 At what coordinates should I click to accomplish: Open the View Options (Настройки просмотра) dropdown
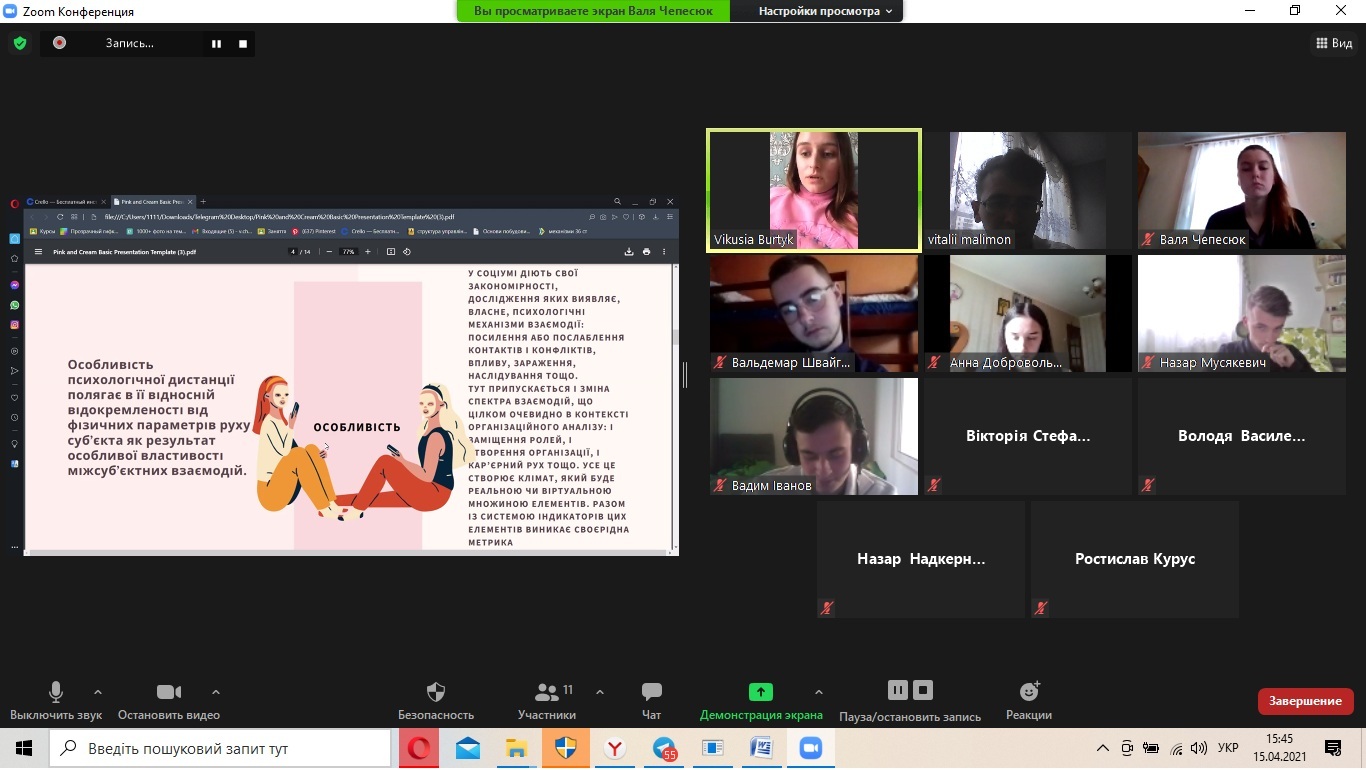pos(818,11)
